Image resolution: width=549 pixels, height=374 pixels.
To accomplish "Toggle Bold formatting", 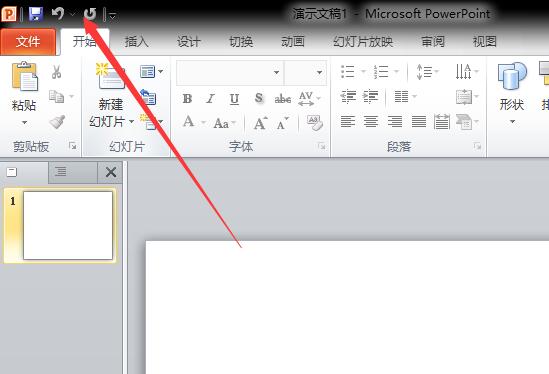I will 187,99.
